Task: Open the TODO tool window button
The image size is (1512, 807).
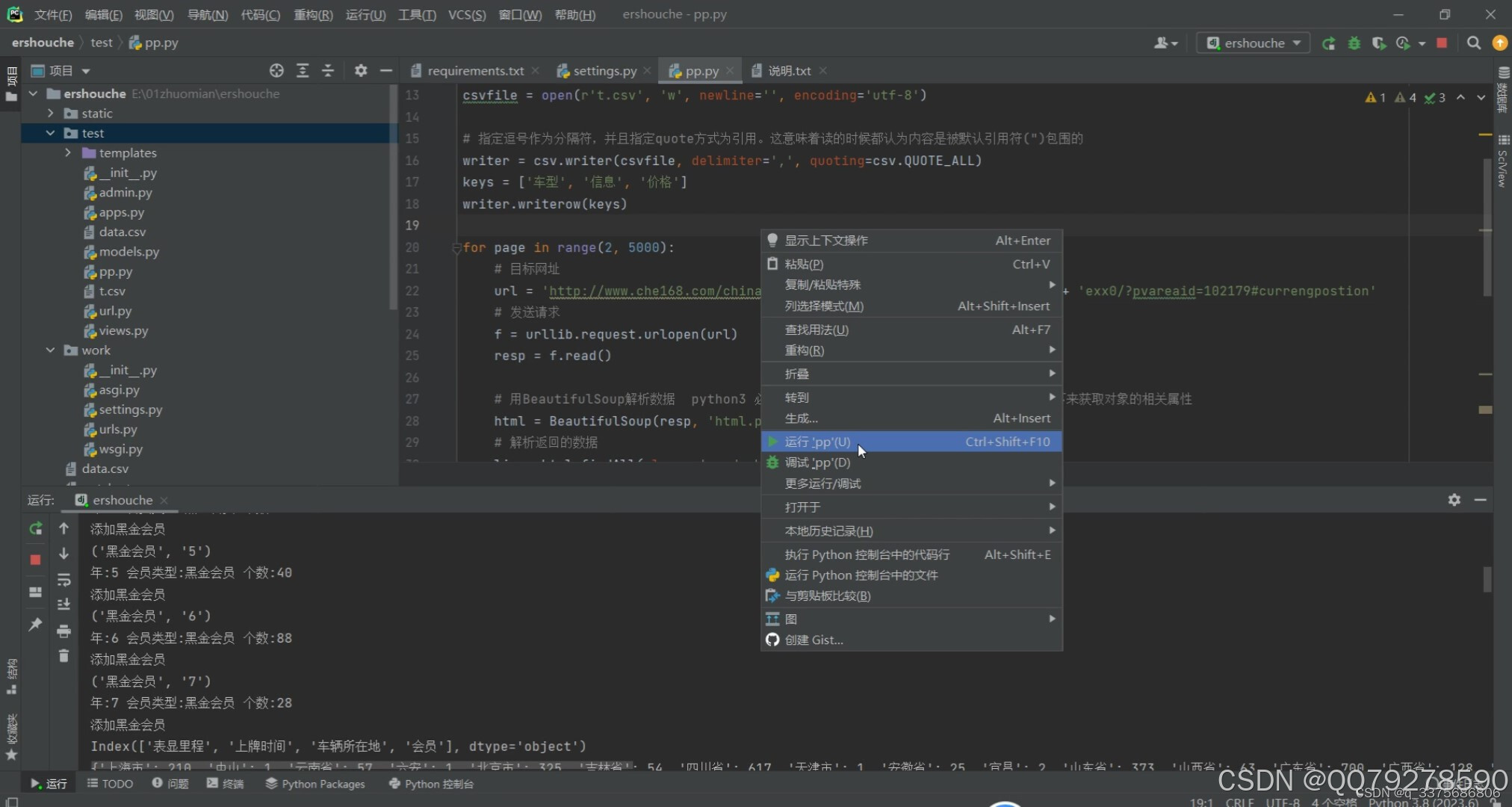Action: [x=111, y=784]
